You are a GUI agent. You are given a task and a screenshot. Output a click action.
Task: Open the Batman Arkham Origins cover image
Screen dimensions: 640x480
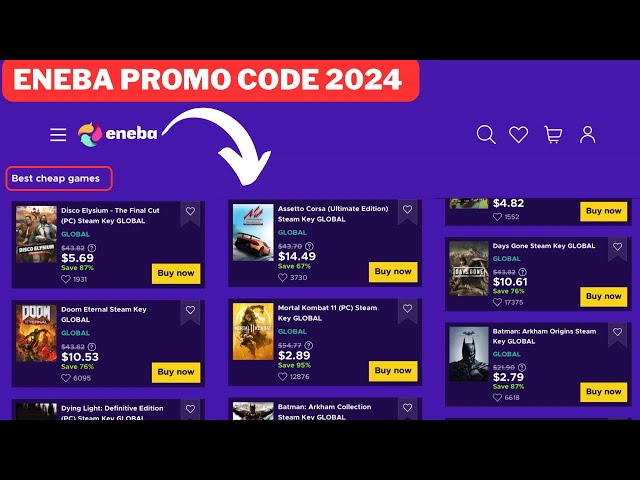469,354
